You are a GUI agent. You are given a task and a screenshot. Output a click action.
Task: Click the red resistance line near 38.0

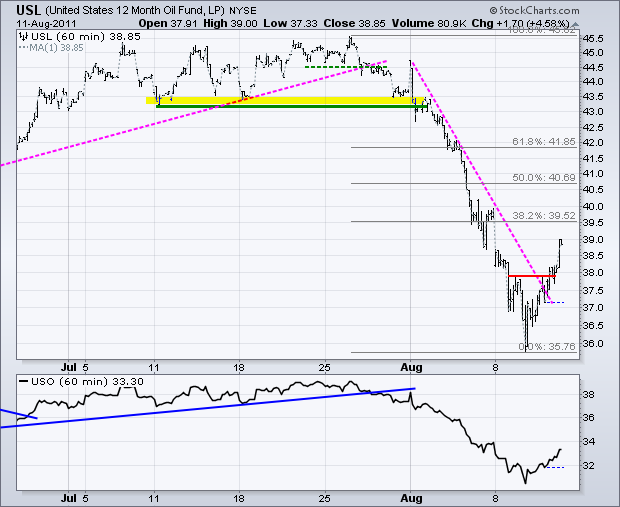[532, 276]
